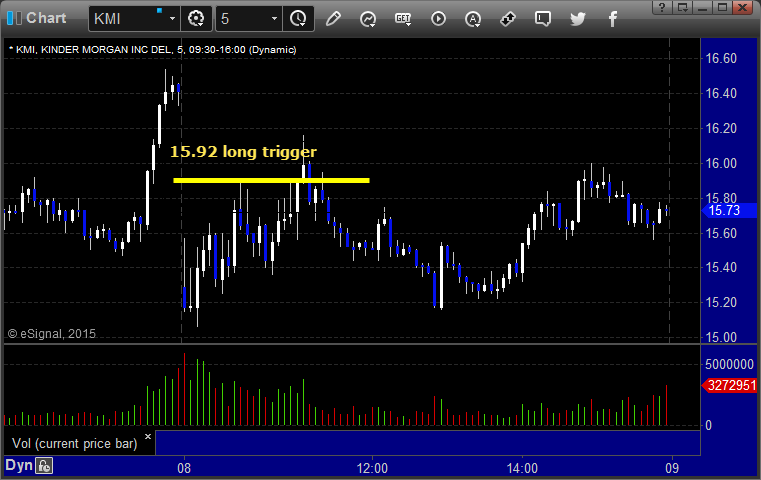Viewport: 761px width, 480px height.
Task: Click the KMI Kinder Morgan chart title
Action: tap(153, 50)
